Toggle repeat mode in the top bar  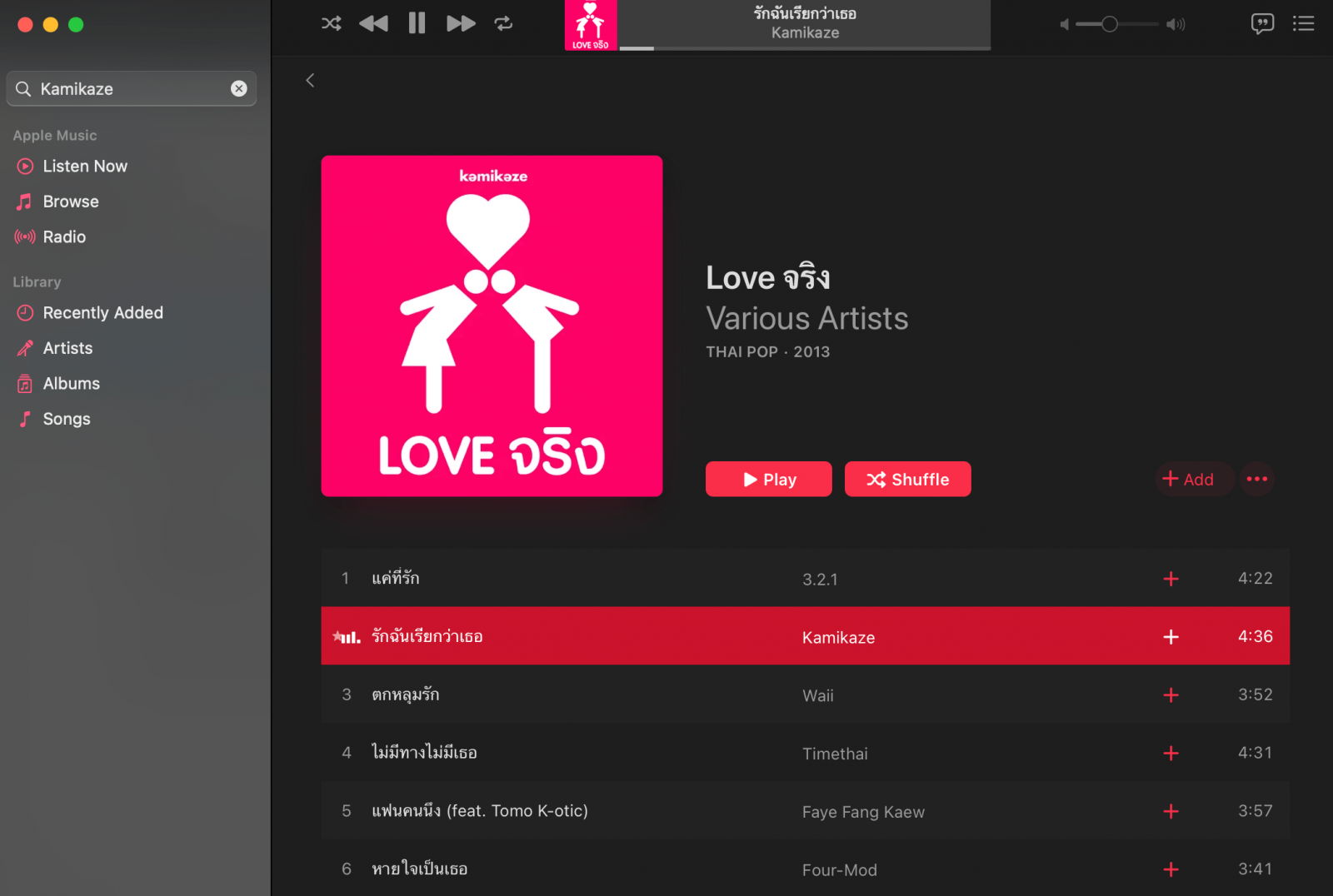pyautogui.click(x=503, y=23)
